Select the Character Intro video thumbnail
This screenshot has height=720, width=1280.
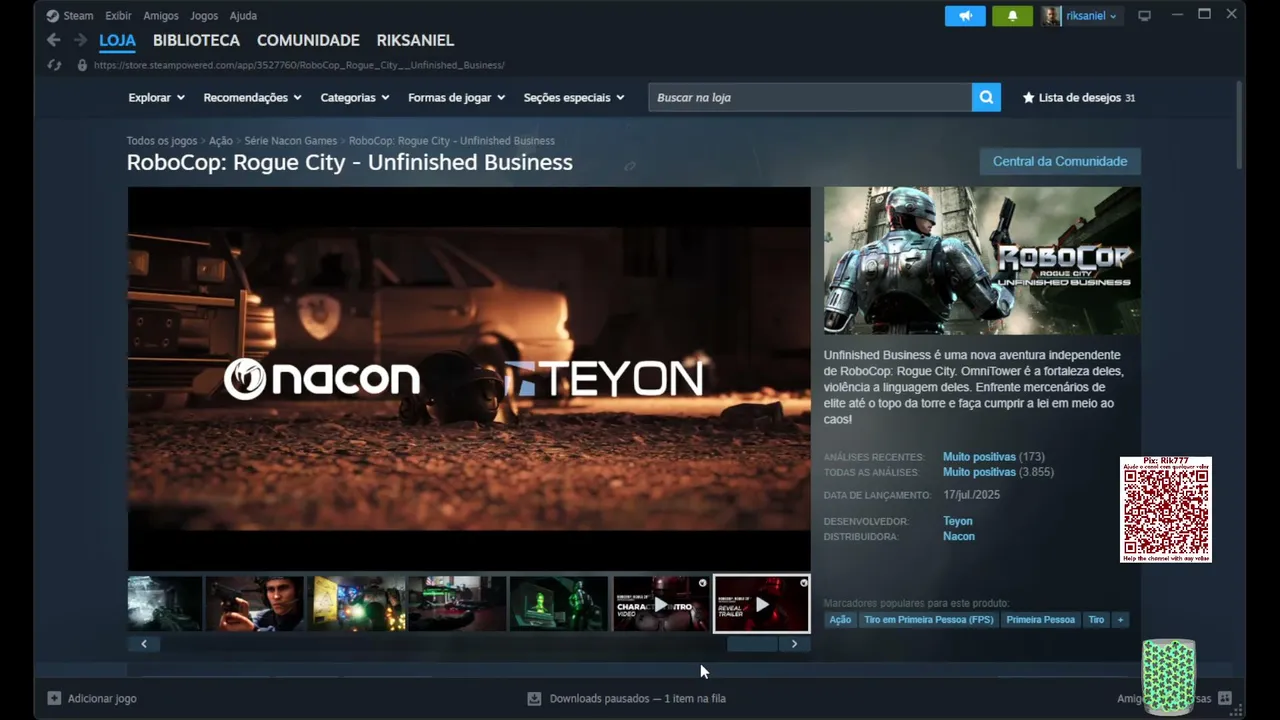660,604
